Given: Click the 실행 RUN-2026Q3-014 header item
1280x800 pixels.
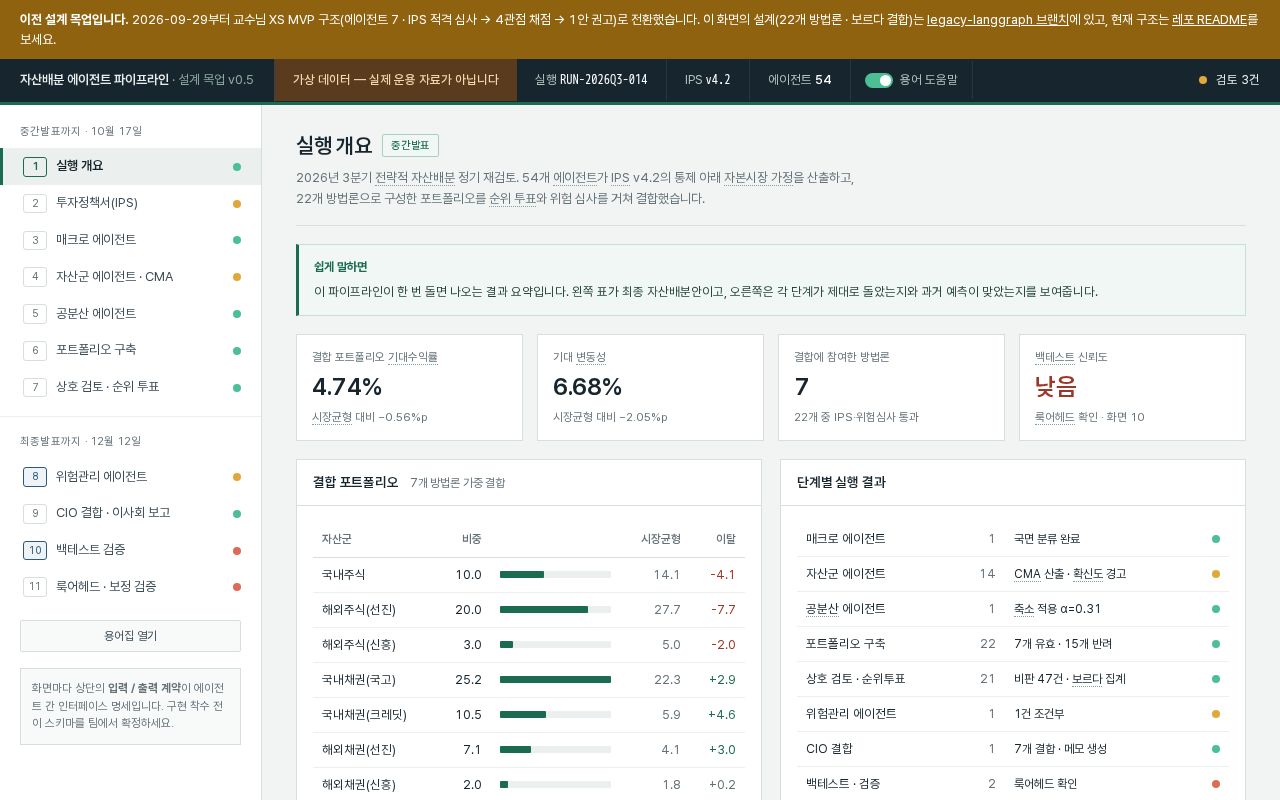Looking at the screenshot, I should point(591,80).
